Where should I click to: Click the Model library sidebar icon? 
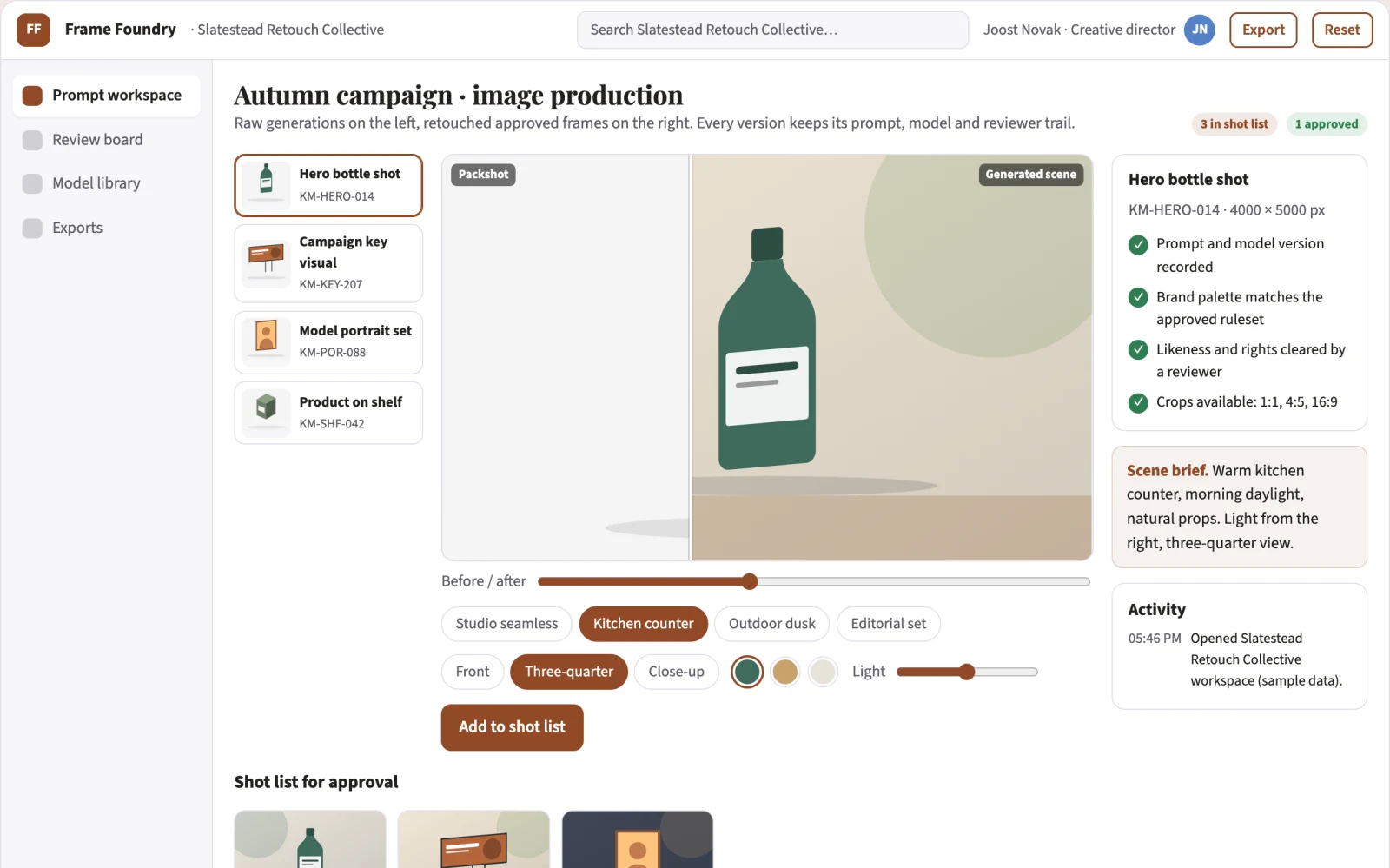(32, 183)
